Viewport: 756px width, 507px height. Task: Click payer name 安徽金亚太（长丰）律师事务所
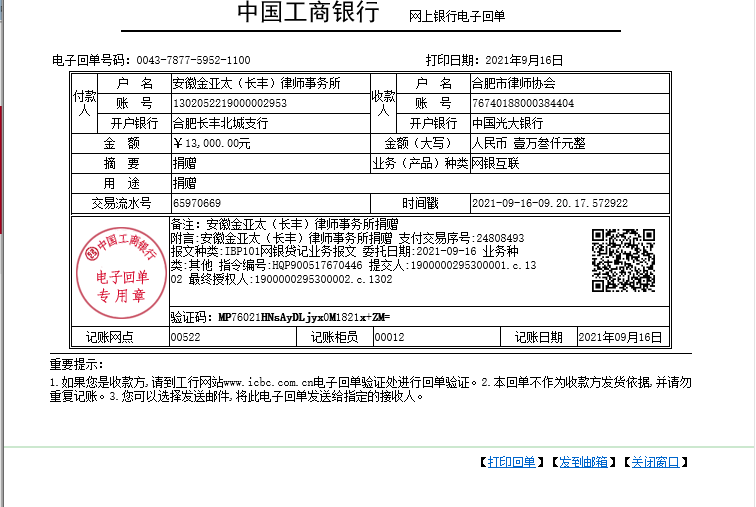pyautogui.click(x=256, y=83)
